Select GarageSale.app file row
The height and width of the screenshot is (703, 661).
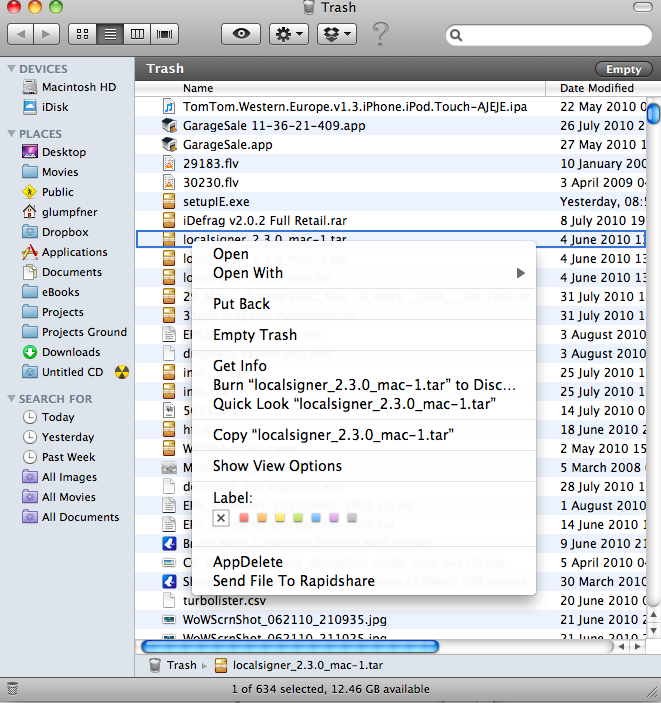(390, 145)
